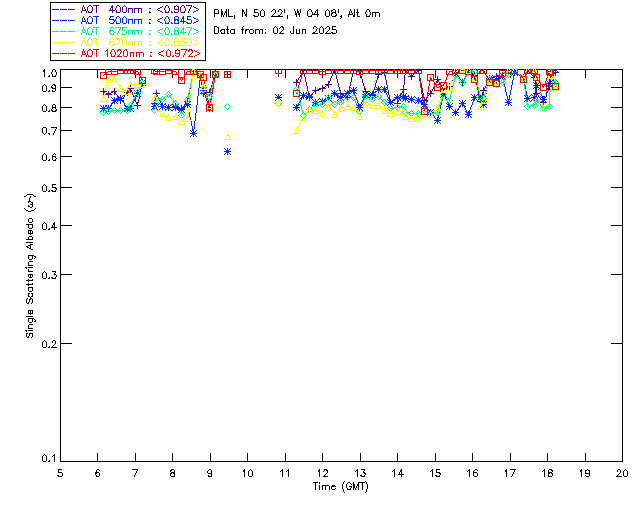
Task: Click the 0.2 y-axis tick label
Action: 48,344
